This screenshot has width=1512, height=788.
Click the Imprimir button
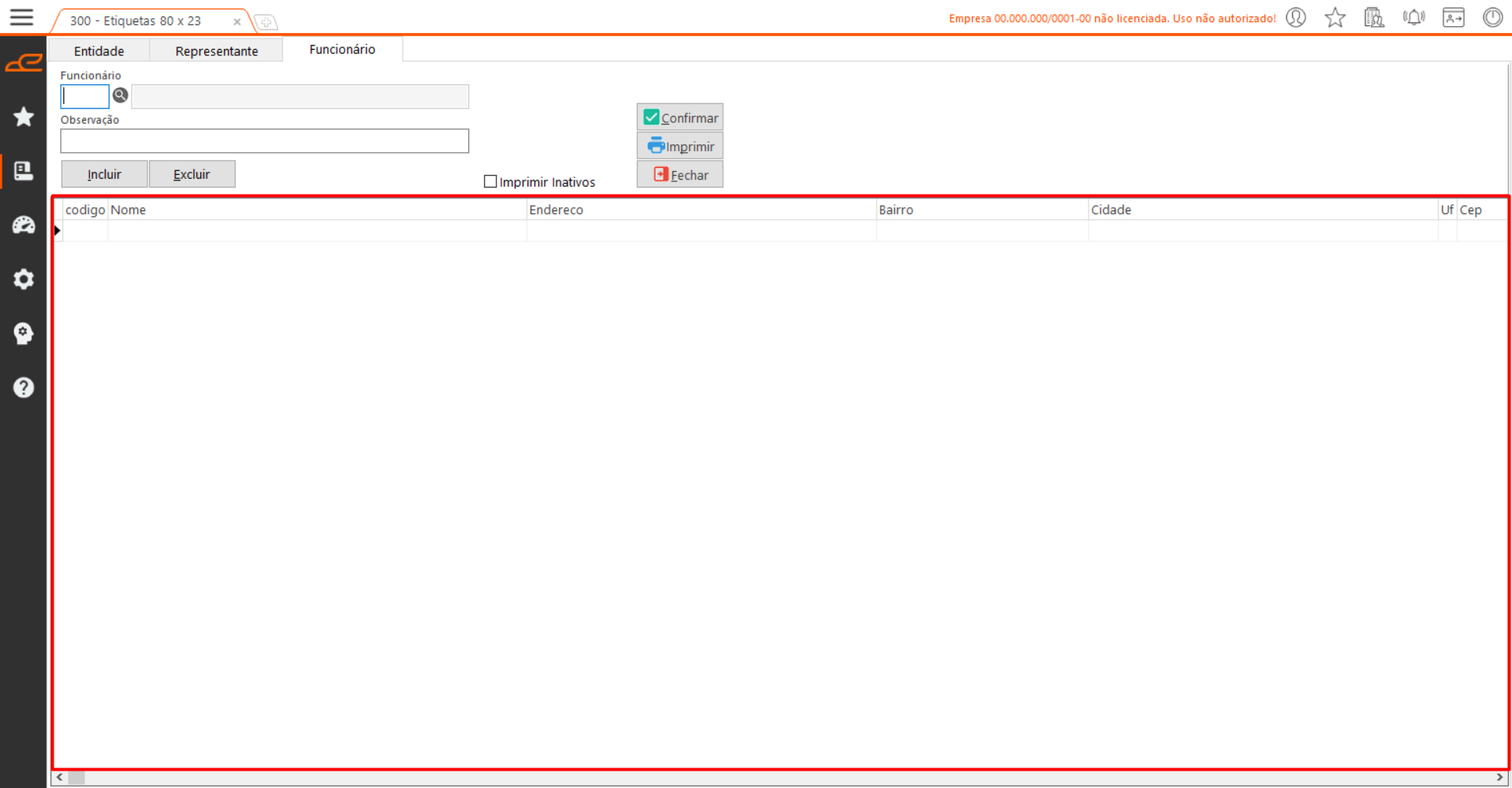coord(680,147)
